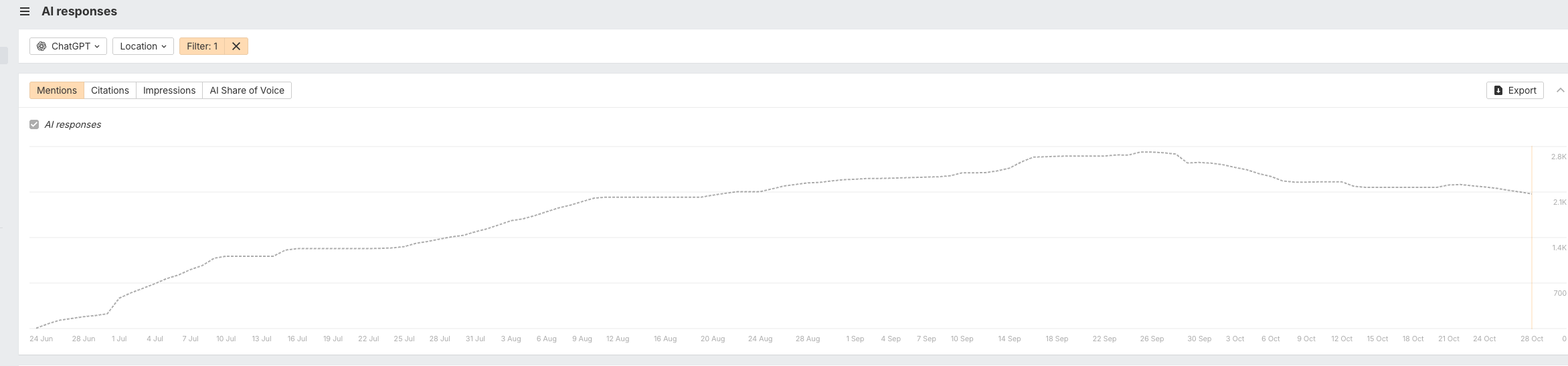Viewport: 1568px width, 366px height.
Task: Collapse the chart panel with the chevron
Action: pyautogui.click(x=1560, y=90)
